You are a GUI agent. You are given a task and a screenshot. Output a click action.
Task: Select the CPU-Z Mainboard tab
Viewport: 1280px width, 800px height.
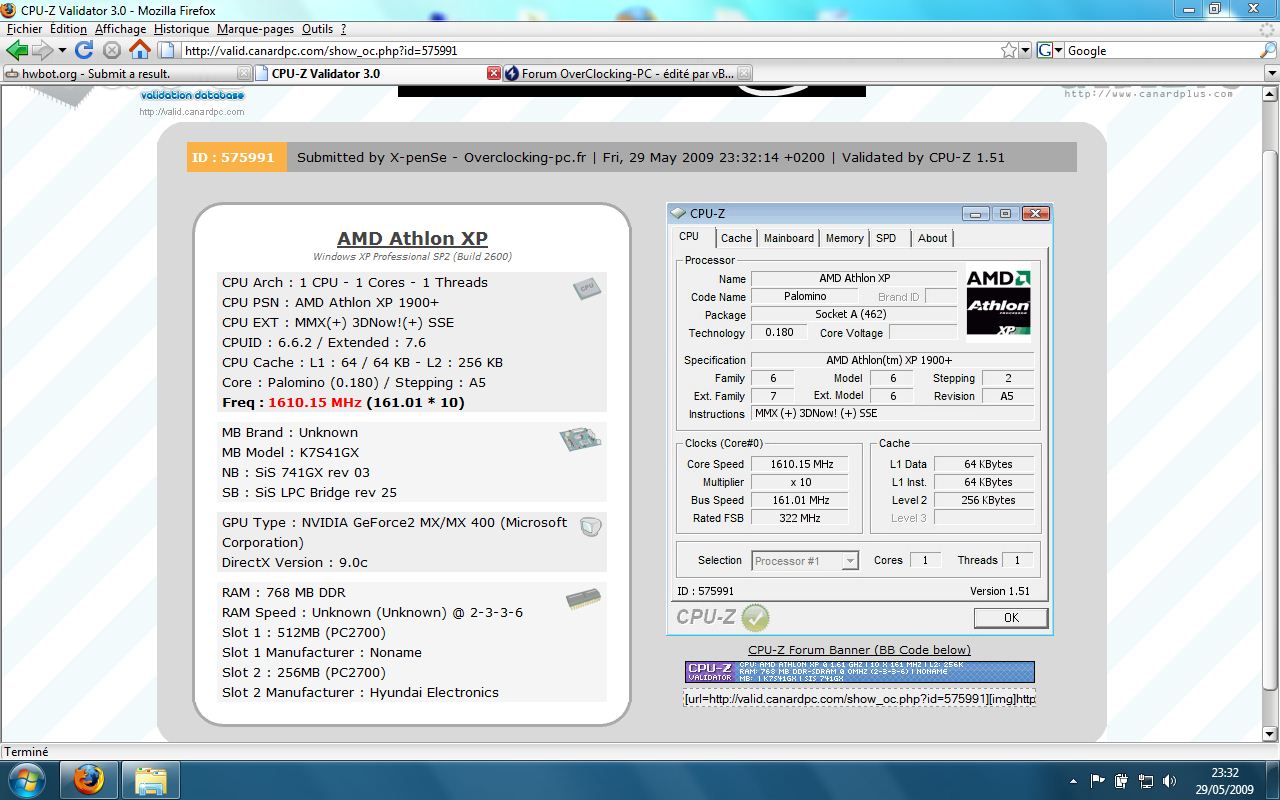pyautogui.click(x=789, y=238)
